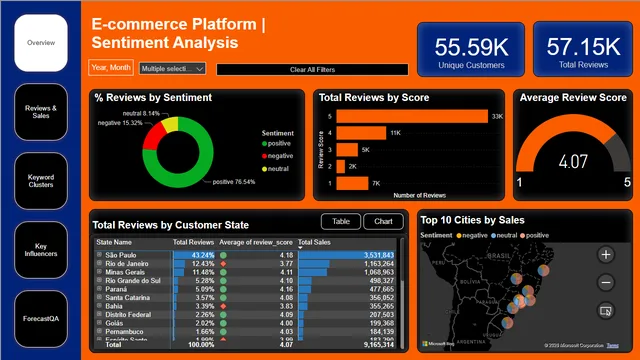Click red diamond indicator for Rio de Janeiro
This screenshot has width=640, height=360.
(x=223, y=264)
